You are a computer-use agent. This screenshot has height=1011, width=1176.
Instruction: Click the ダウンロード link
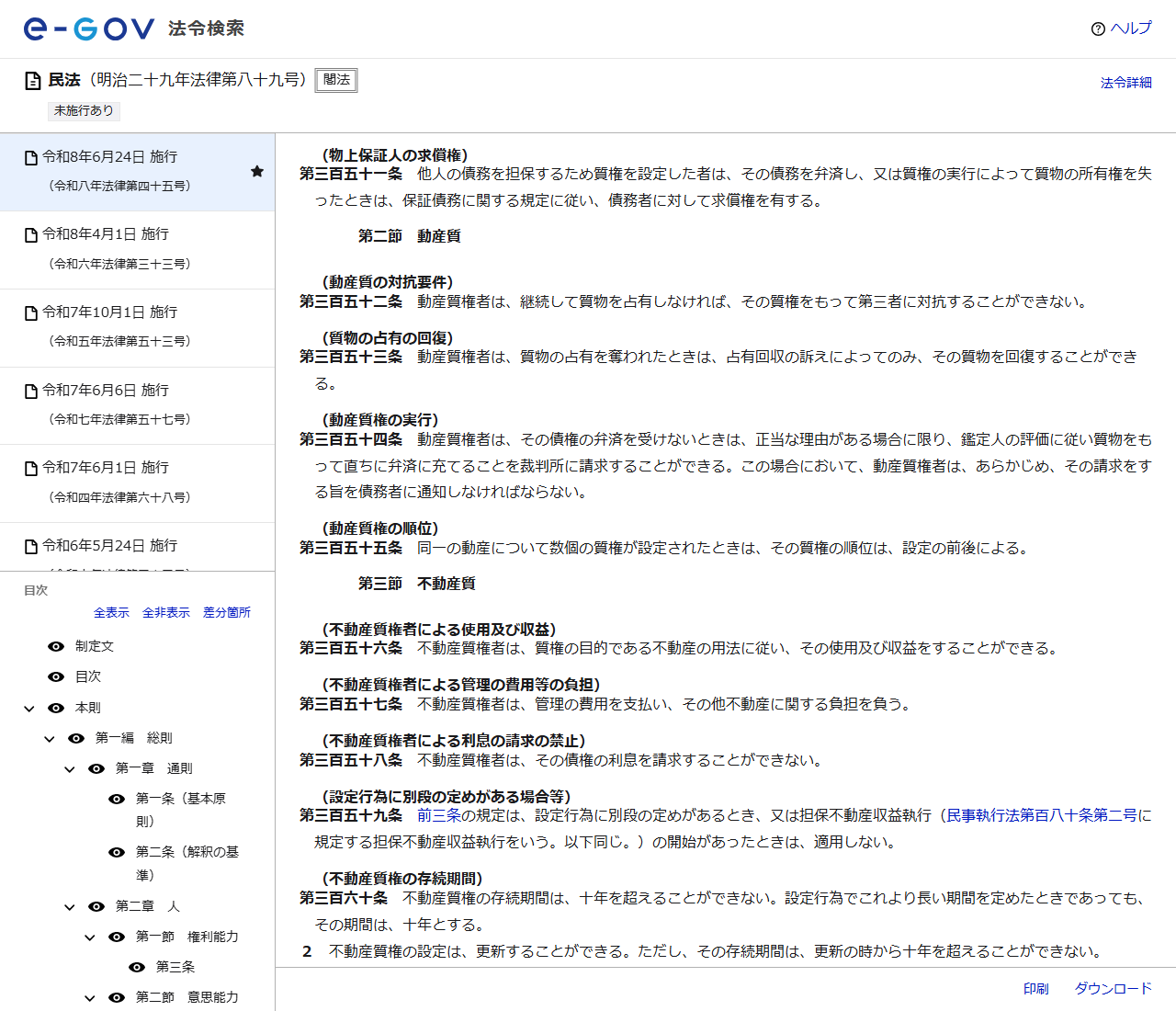point(1114,989)
